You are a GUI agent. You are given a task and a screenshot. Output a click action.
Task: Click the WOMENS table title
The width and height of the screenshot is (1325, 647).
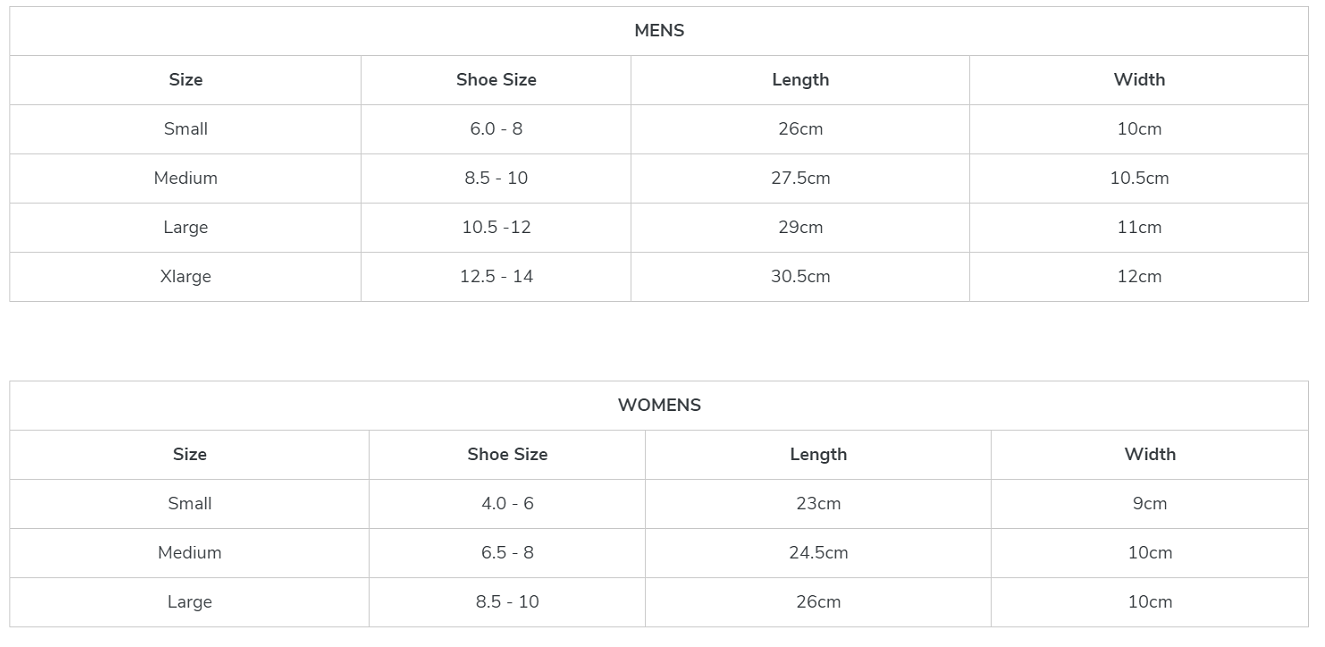659,405
